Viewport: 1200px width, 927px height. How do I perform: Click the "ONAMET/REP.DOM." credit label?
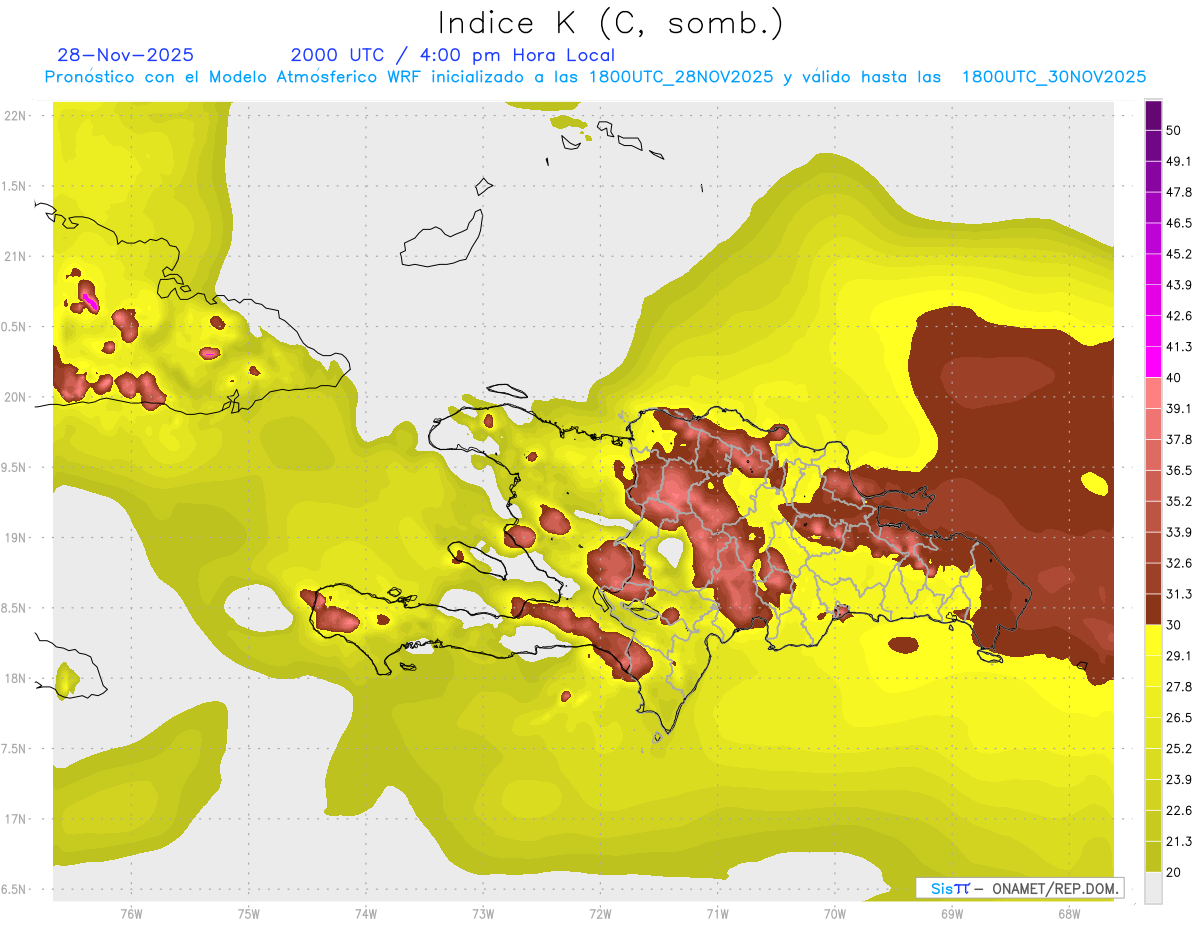click(x=1055, y=888)
